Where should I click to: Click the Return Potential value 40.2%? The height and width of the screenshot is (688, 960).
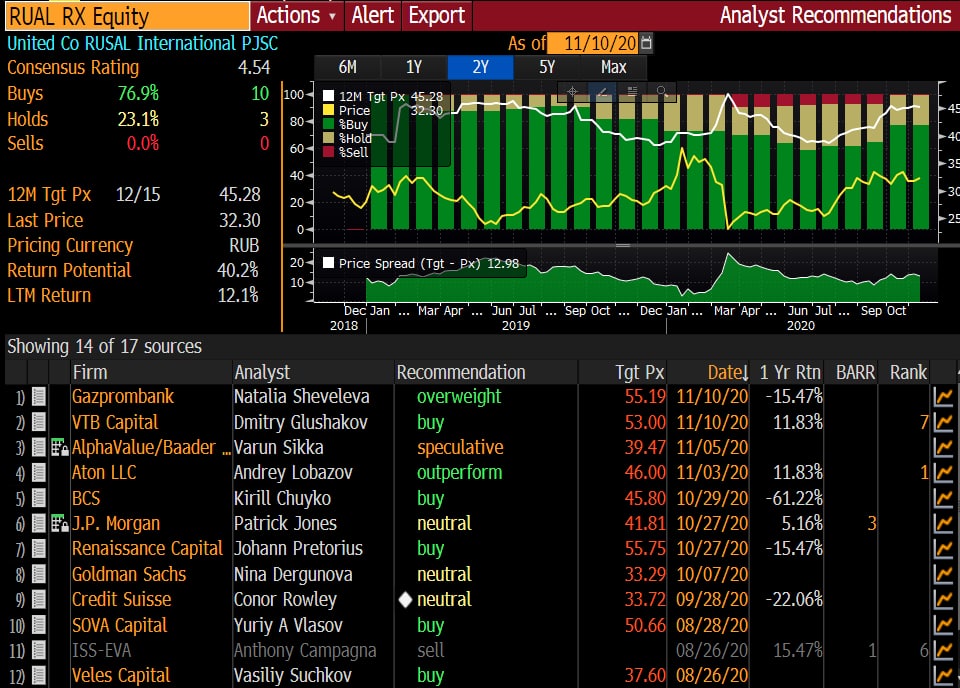238,270
